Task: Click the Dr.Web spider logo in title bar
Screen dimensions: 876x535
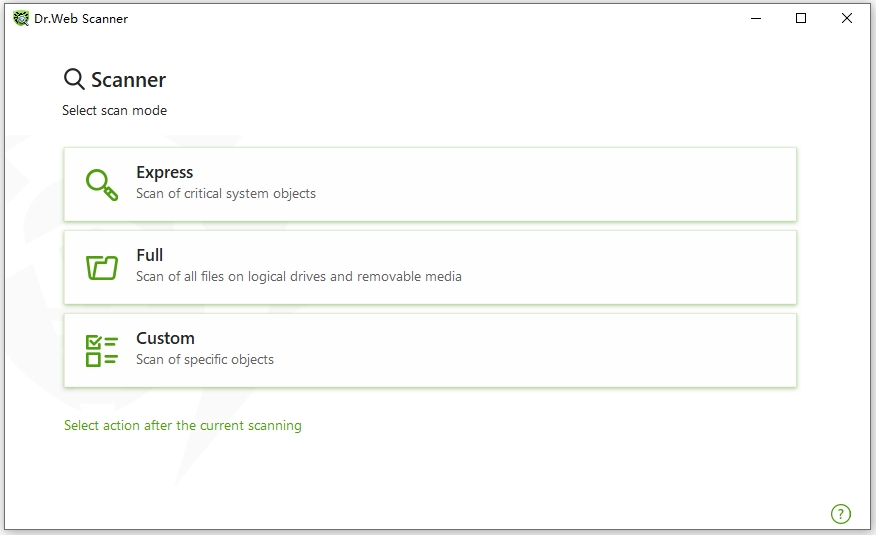Action: pos(21,18)
